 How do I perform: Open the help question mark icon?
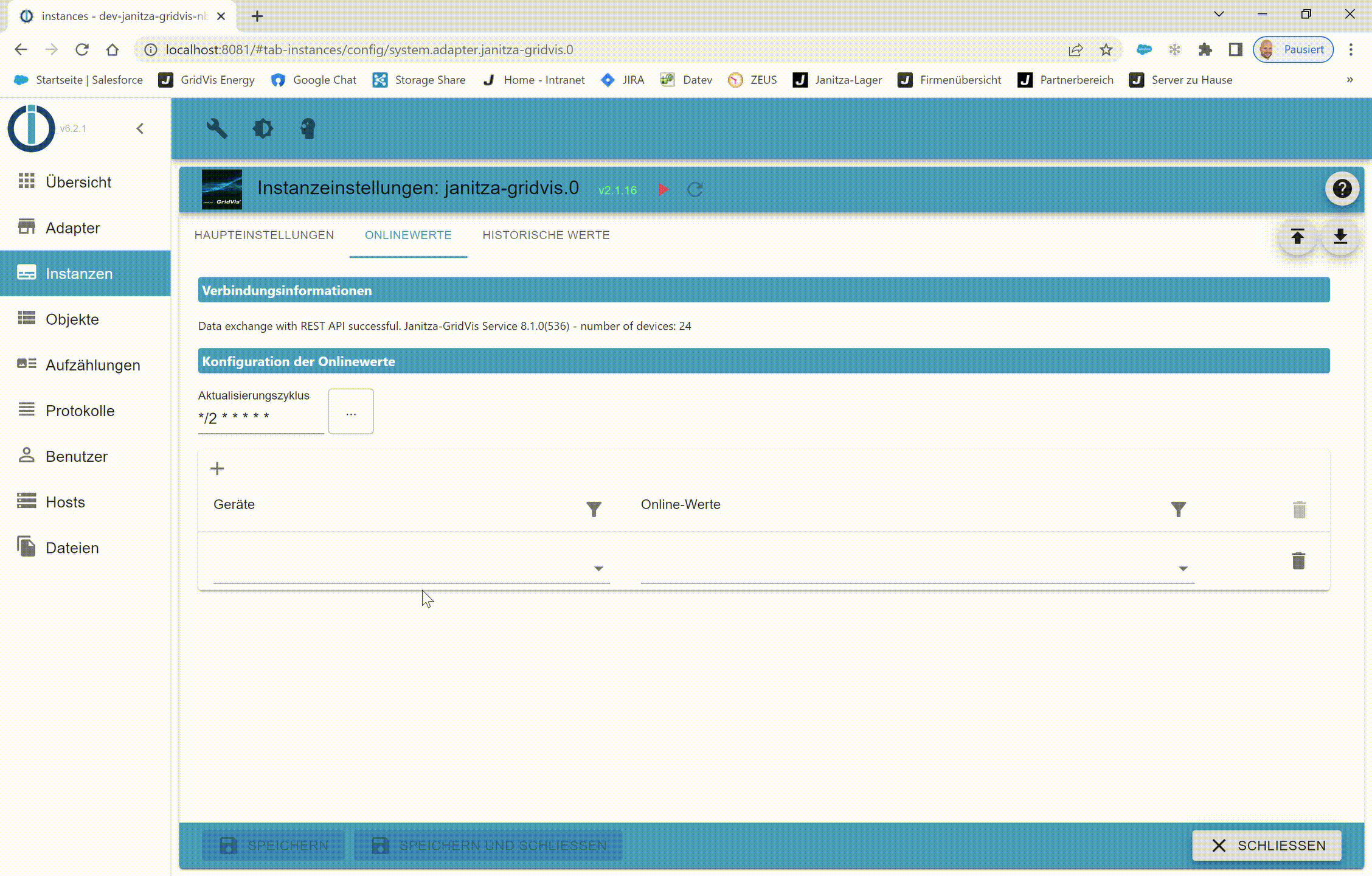[1342, 189]
